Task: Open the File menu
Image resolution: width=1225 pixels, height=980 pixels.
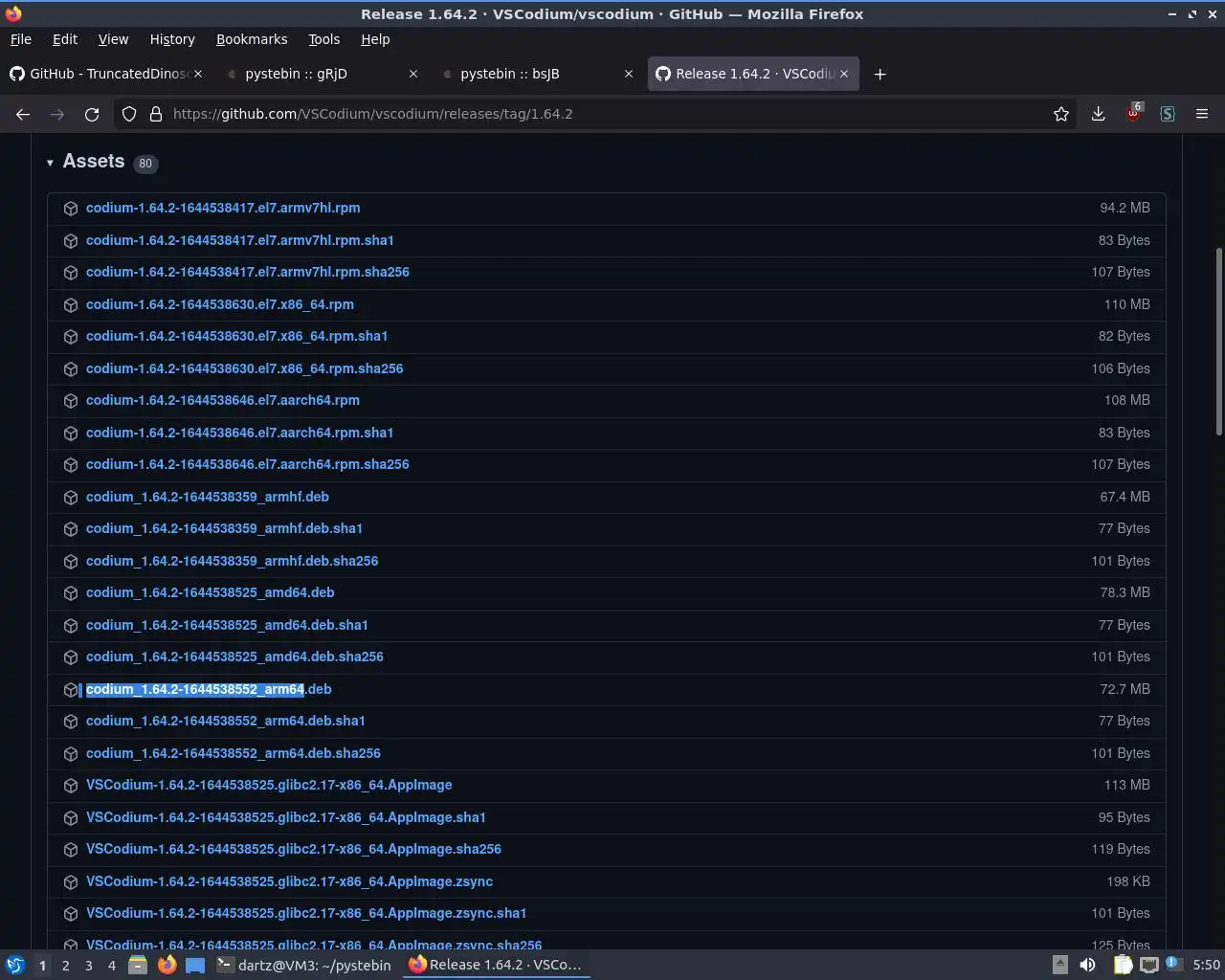Action: click(20, 39)
